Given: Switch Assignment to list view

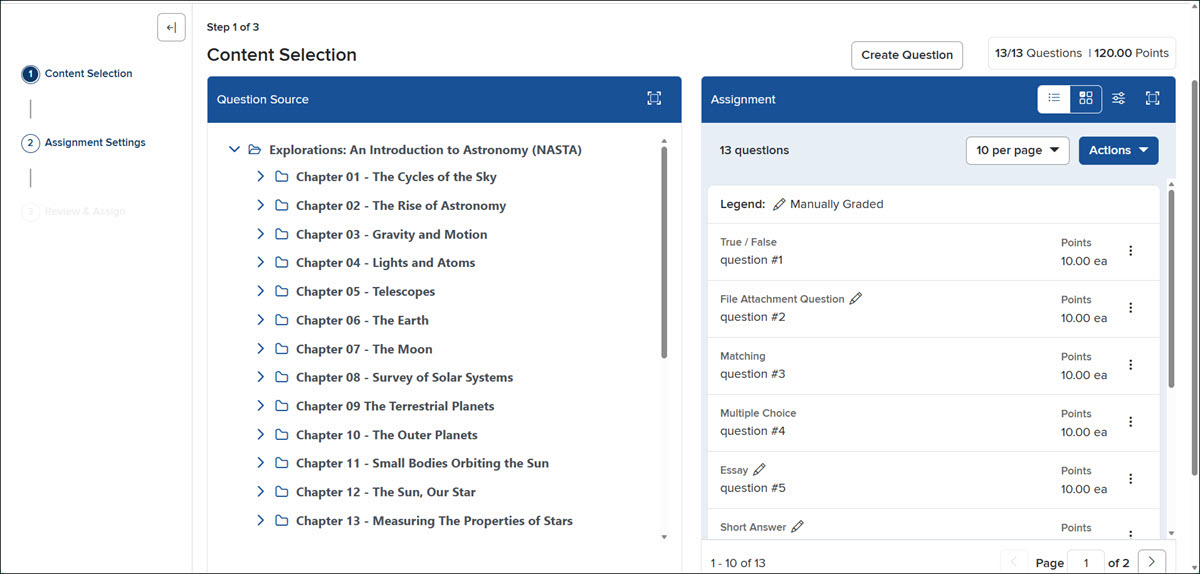Looking at the screenshot, I should pos(1054,98).
